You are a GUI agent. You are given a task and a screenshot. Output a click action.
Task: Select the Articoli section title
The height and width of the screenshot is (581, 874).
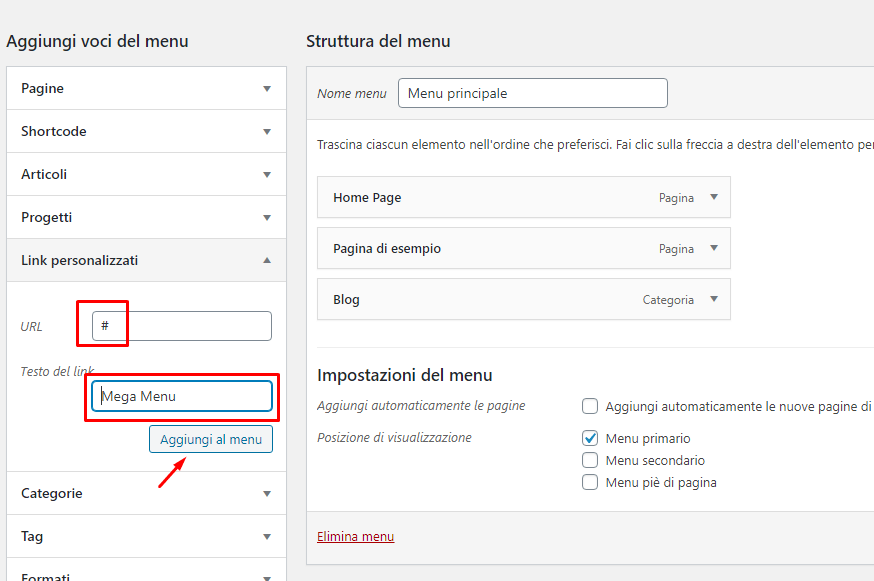tap(44, 174)
